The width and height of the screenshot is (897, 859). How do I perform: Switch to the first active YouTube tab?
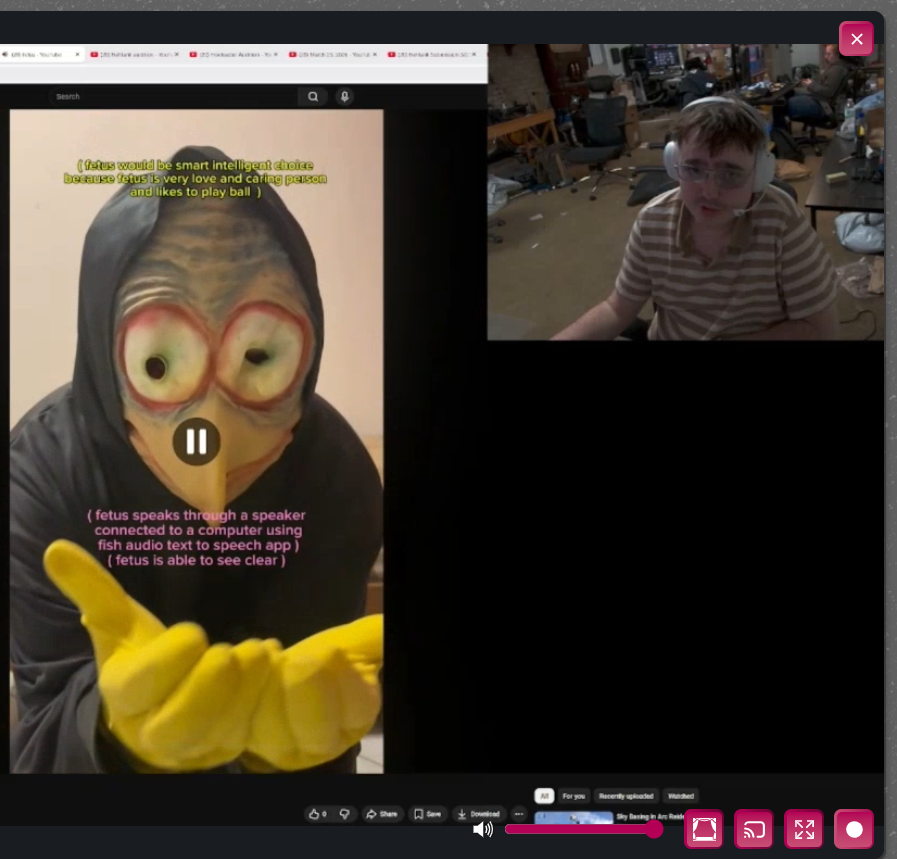37,55
